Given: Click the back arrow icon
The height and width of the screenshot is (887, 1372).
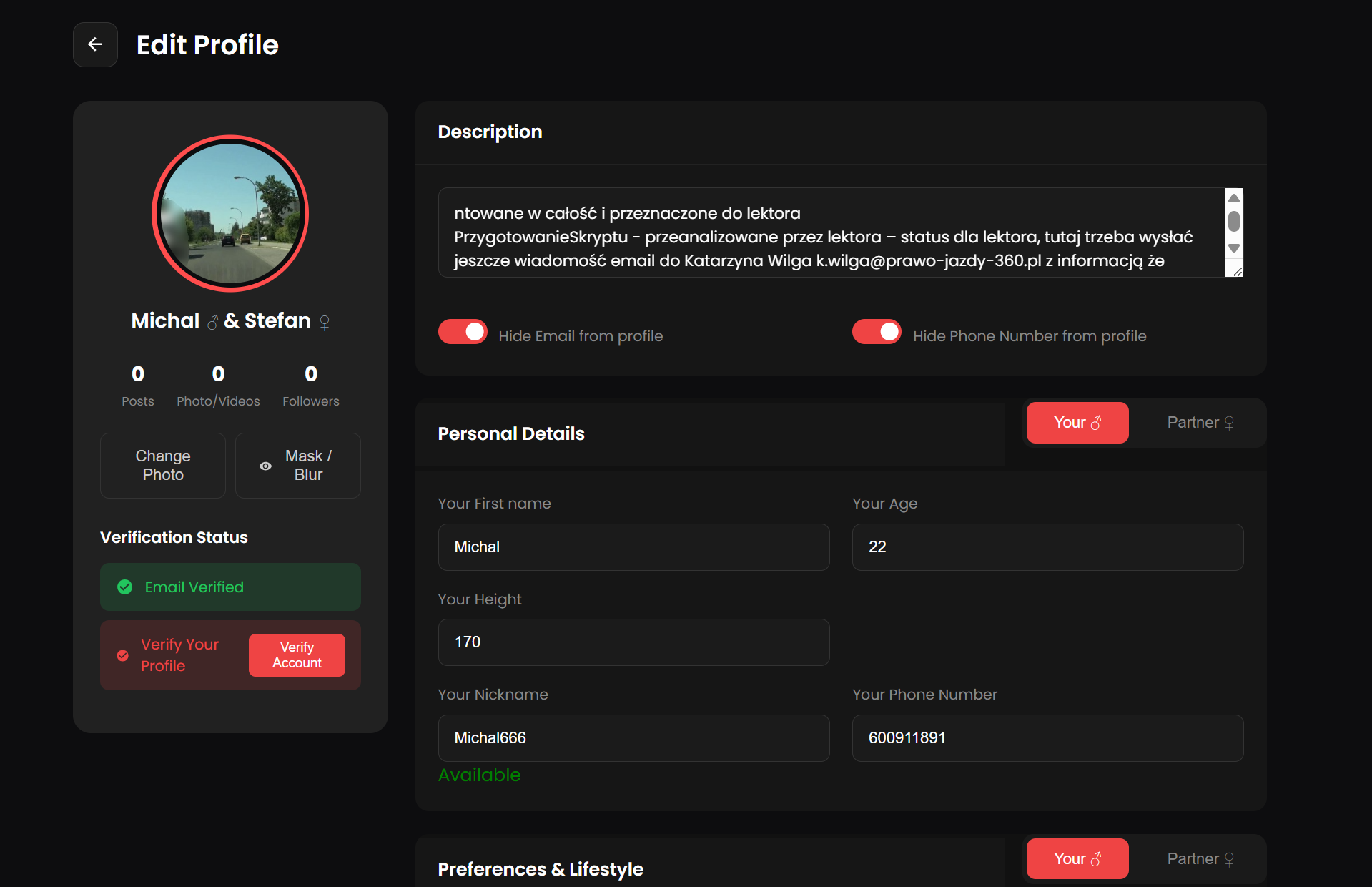Looking at the screenshot, I should 95,44.
